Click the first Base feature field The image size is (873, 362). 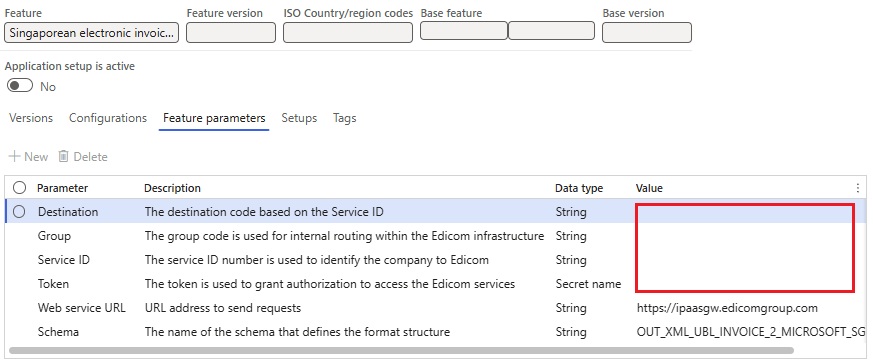[464, 31]
